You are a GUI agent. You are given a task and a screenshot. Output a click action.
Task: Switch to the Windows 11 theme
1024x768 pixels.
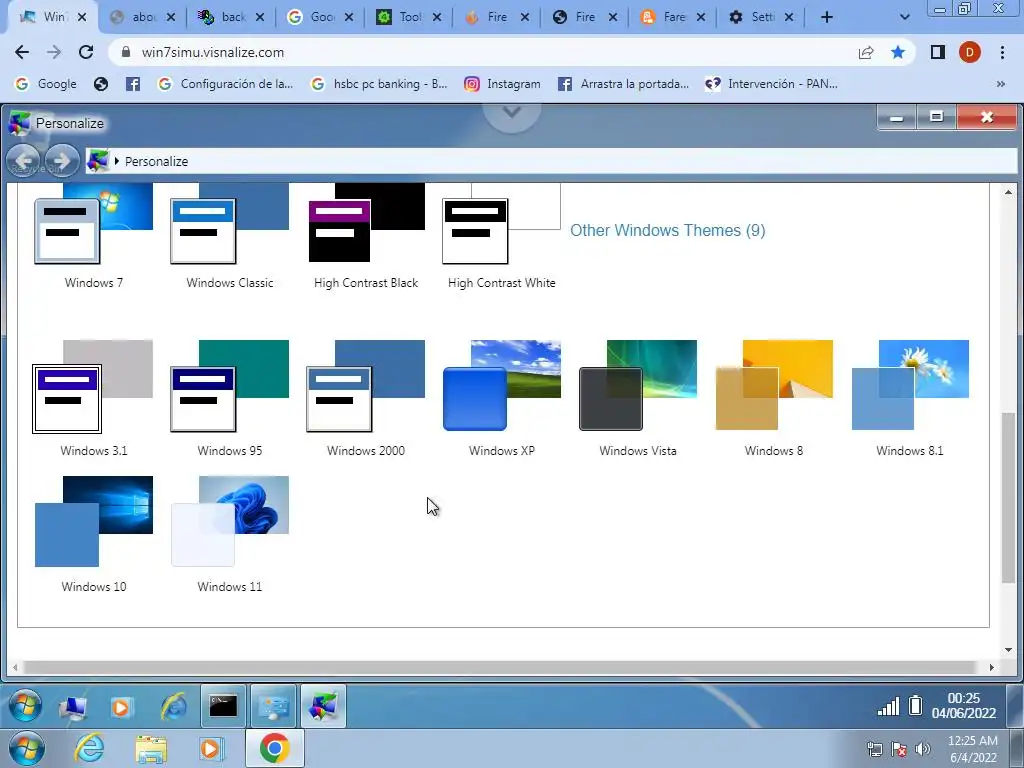pyautogui.click(x=229, y=534)
